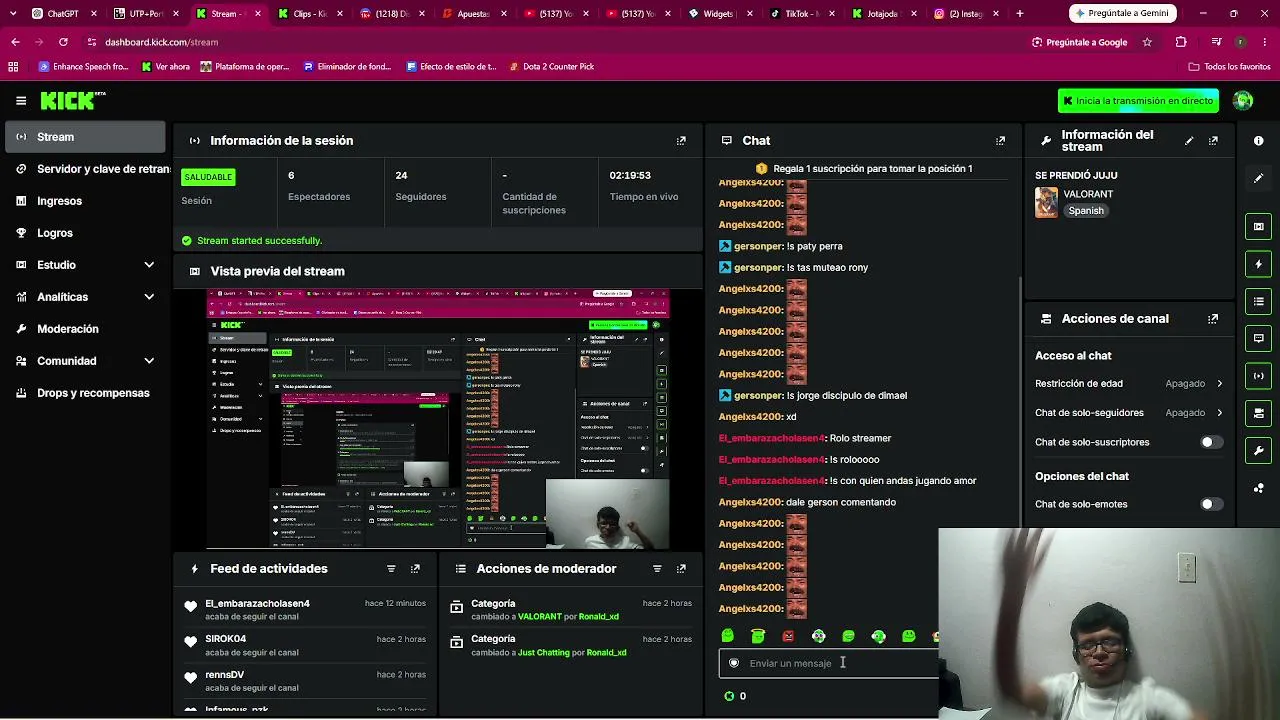Pop out the Feed de actividades panel
The height and width of the screenshot is (720, 1280).
pos(415,569)
